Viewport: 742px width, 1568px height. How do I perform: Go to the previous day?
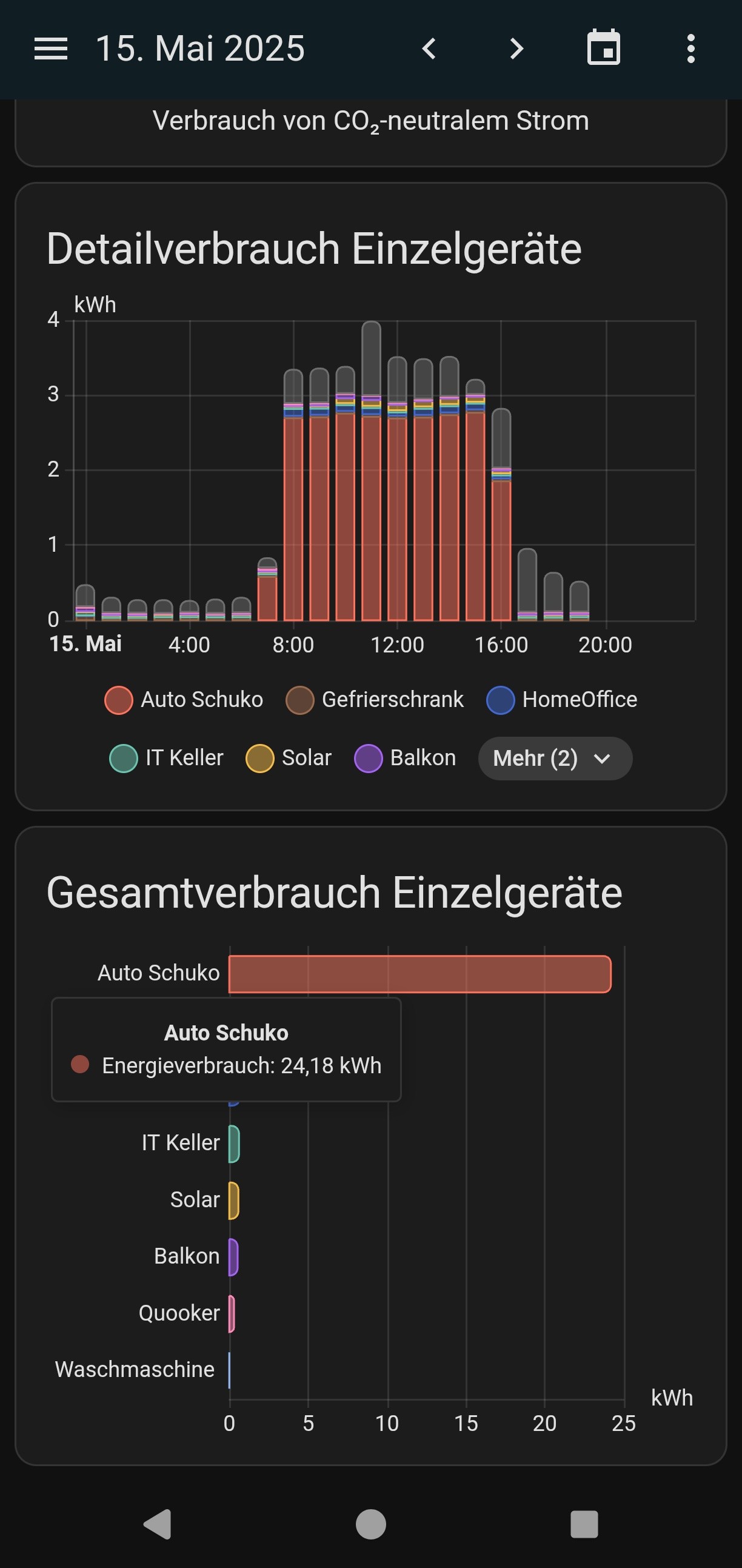(x=429, y=49)
